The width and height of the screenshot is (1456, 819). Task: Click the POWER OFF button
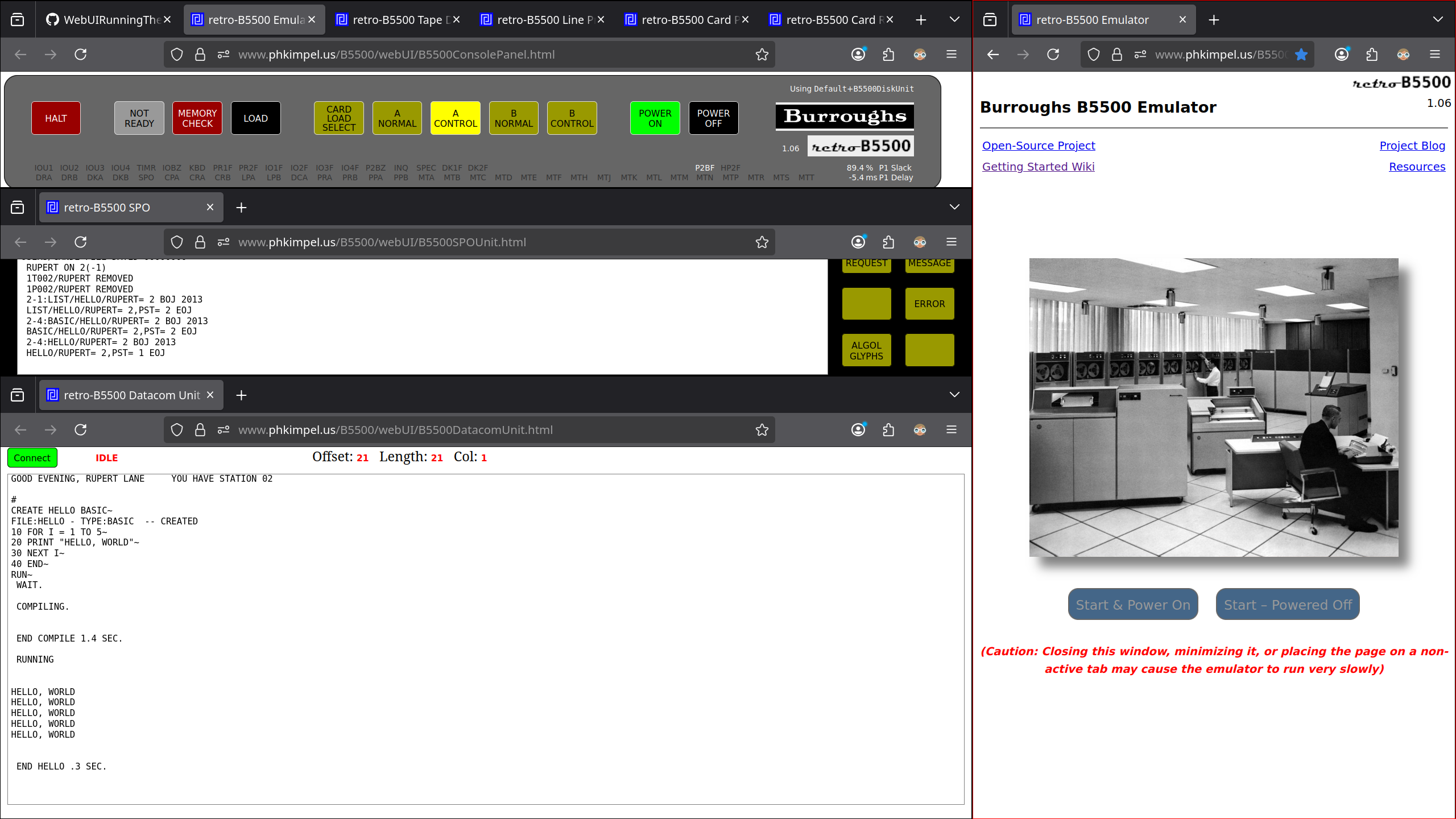pyautogui.click(x=713, y=118)
